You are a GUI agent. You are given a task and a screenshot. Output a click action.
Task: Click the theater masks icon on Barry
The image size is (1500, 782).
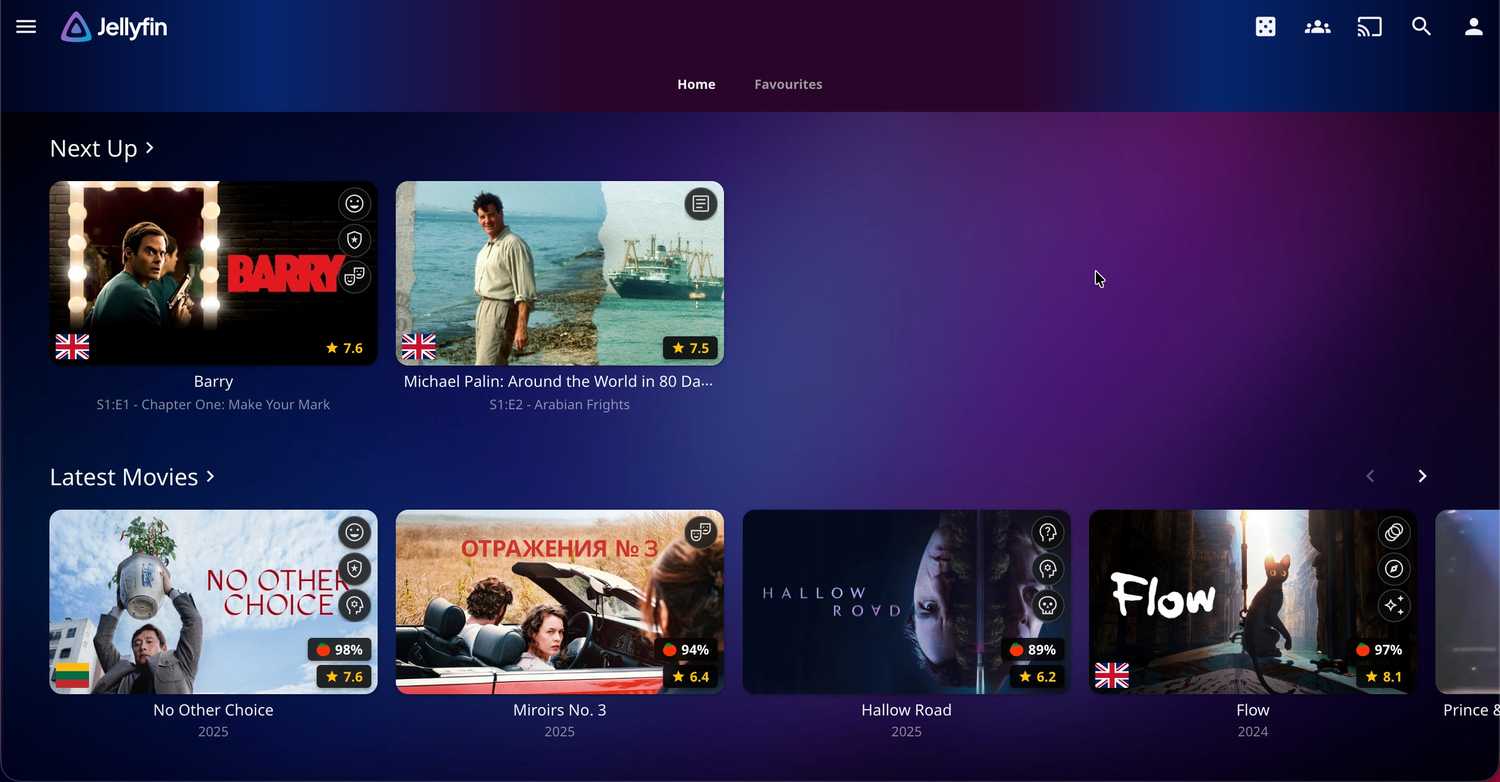coord(354,277)
